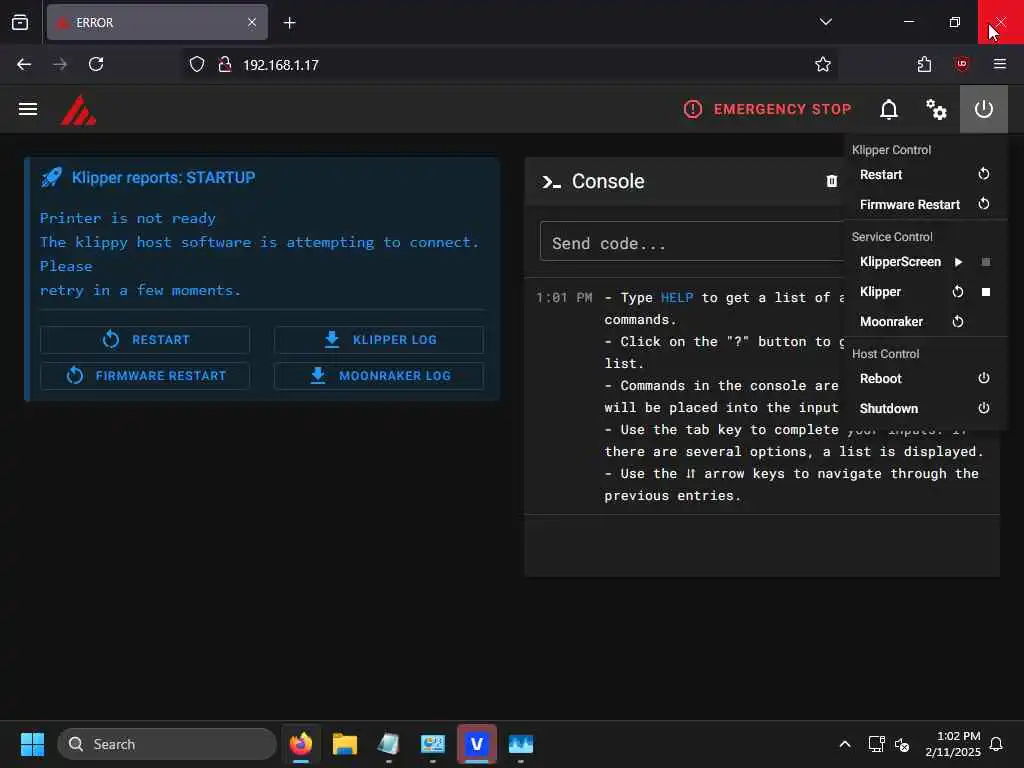1024x768 pixels.
Task: Select the ERROR browser tab
Action: (x=157, y=22)
